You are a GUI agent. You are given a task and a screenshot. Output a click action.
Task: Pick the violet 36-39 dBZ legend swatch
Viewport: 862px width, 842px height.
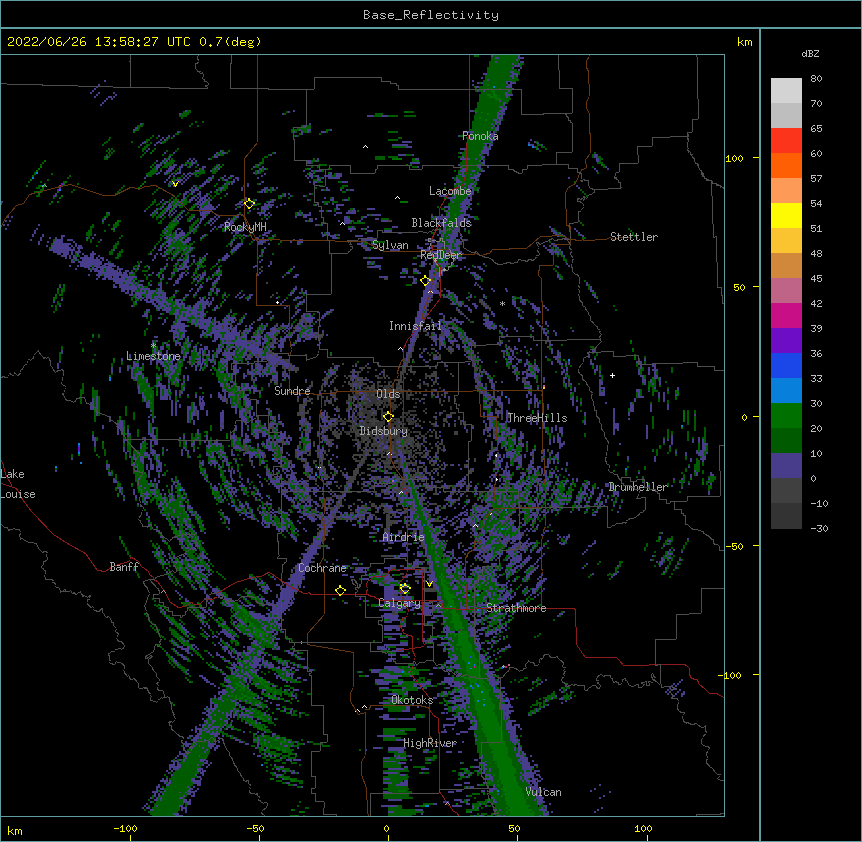click(786, 341)
